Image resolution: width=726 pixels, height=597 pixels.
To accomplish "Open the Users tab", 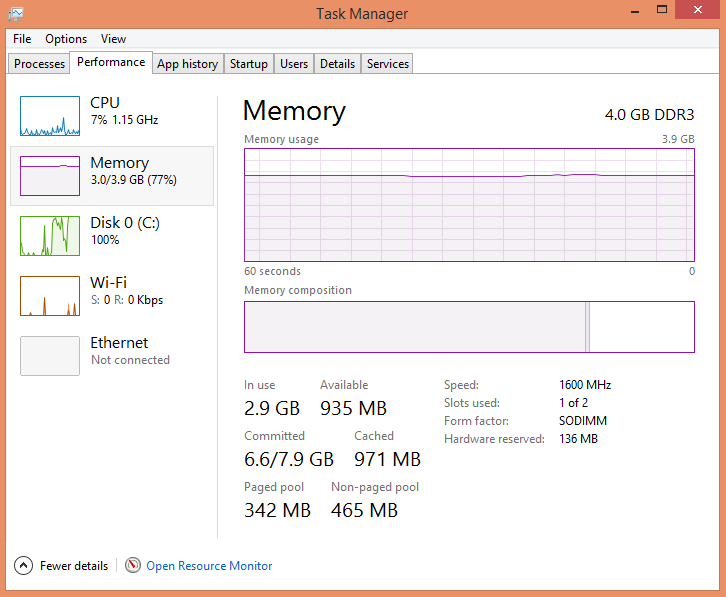I will [294, 64].
